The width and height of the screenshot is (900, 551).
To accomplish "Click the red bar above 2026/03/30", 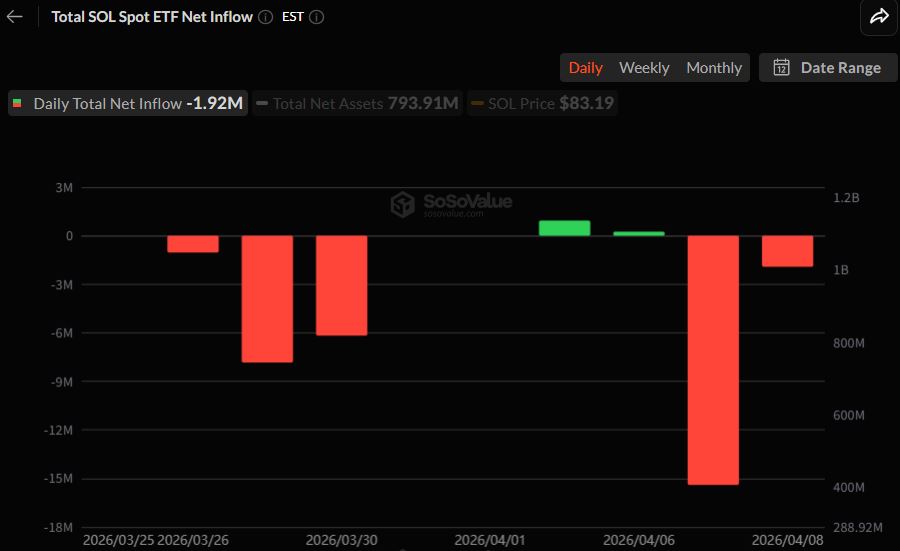I will 342,285.
